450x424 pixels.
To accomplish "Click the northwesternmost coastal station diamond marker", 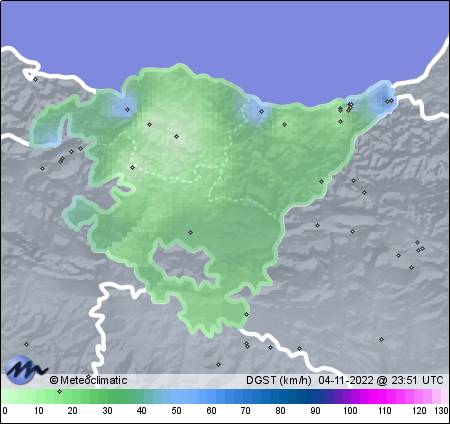I will [x=35, y=79].
